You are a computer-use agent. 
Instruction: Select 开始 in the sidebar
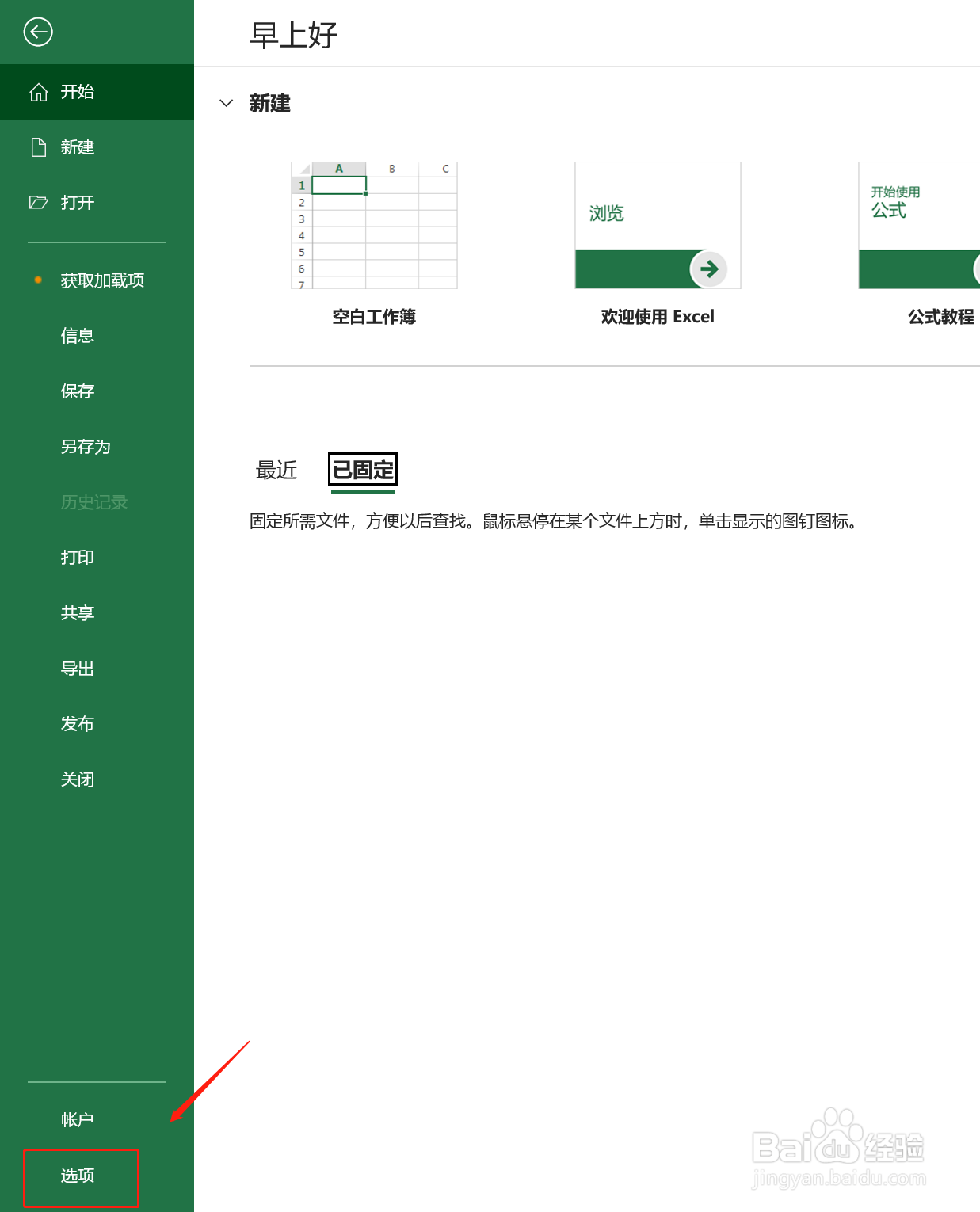tap(97, 92)
